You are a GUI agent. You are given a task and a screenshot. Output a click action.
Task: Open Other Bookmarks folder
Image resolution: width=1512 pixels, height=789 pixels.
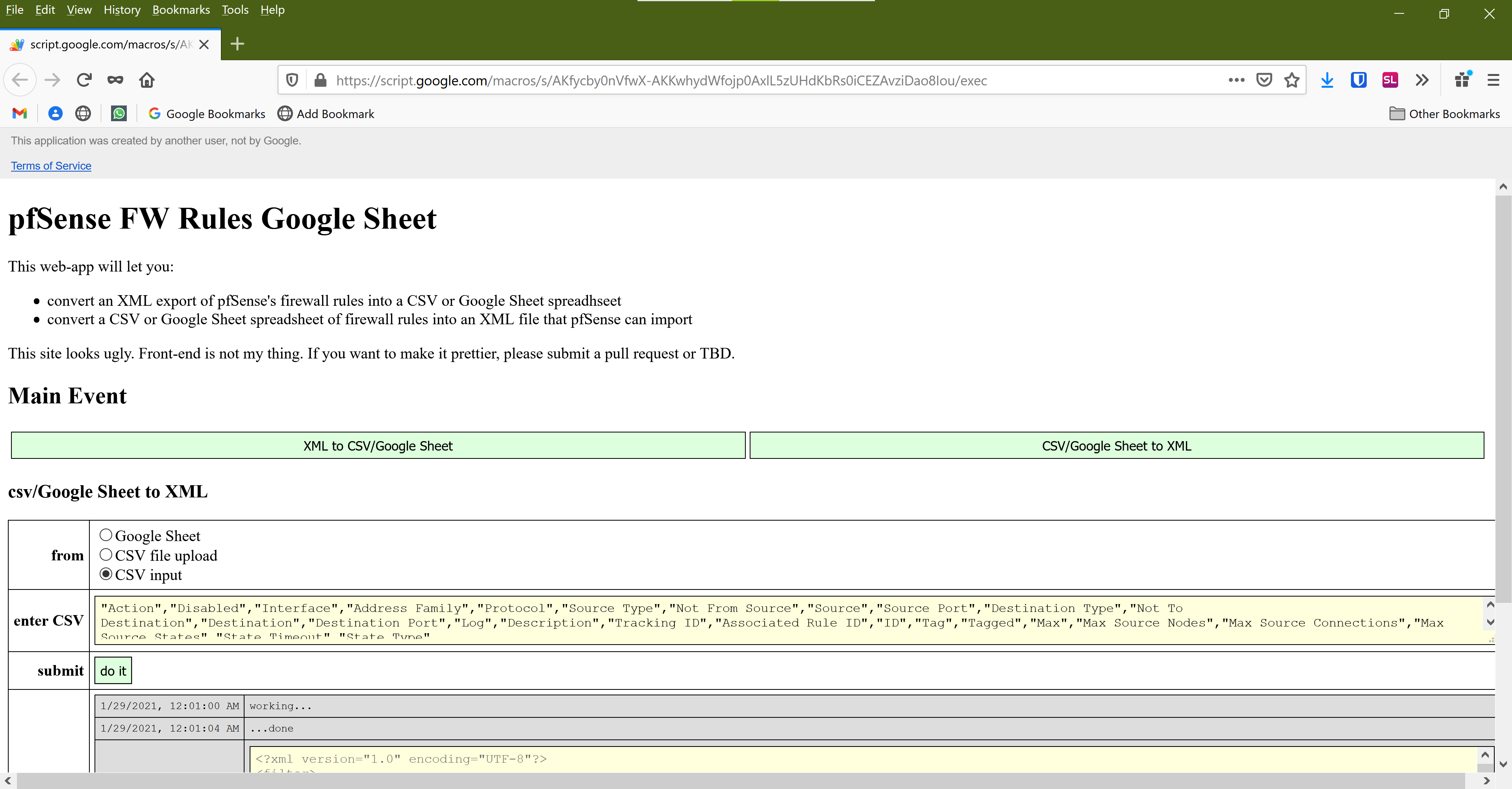click(1445, 114)
